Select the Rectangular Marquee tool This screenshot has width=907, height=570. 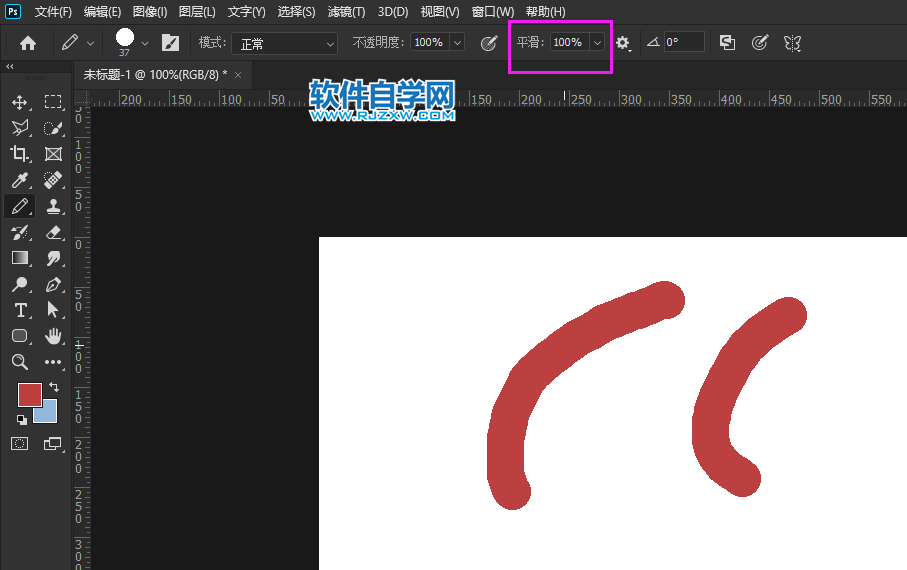pos(53,102)
